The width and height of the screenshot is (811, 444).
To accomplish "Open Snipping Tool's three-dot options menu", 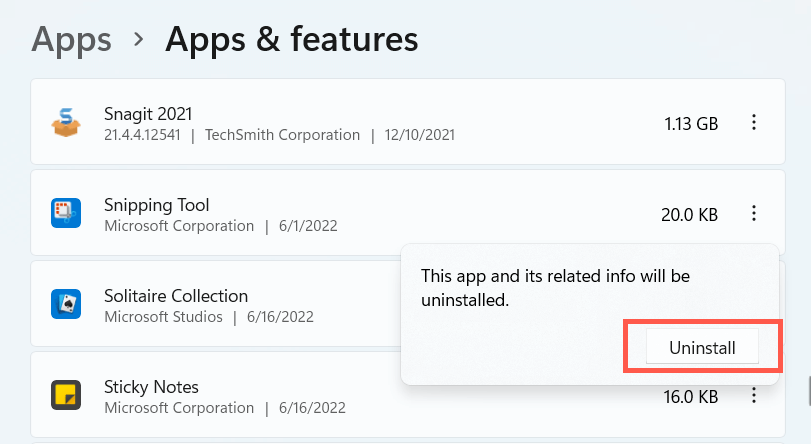I will coord(754,213).
